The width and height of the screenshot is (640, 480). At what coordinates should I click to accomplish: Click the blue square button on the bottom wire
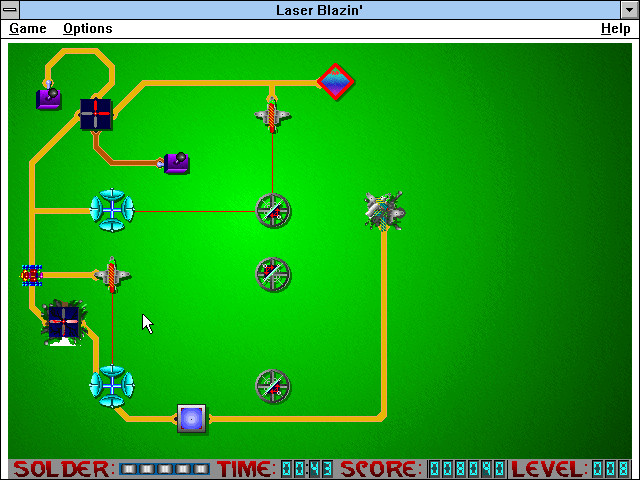(x=191, y=418)
